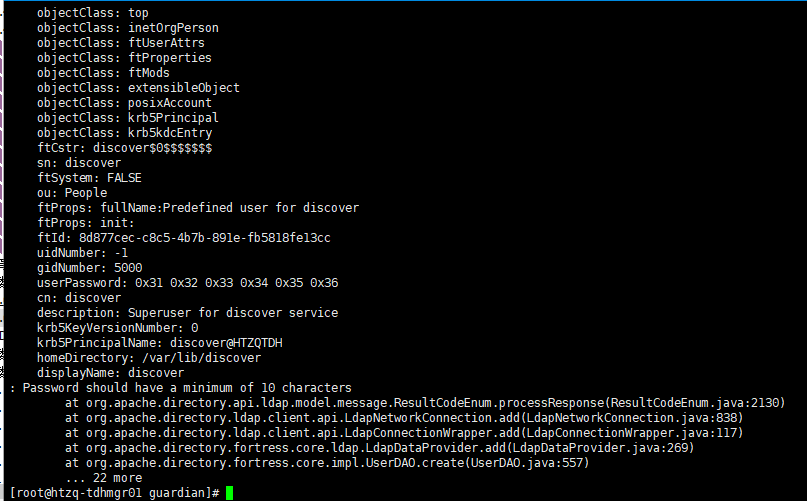Click the uidNumber -1 line
The image size is (807, 501).
tap(83, 253)
